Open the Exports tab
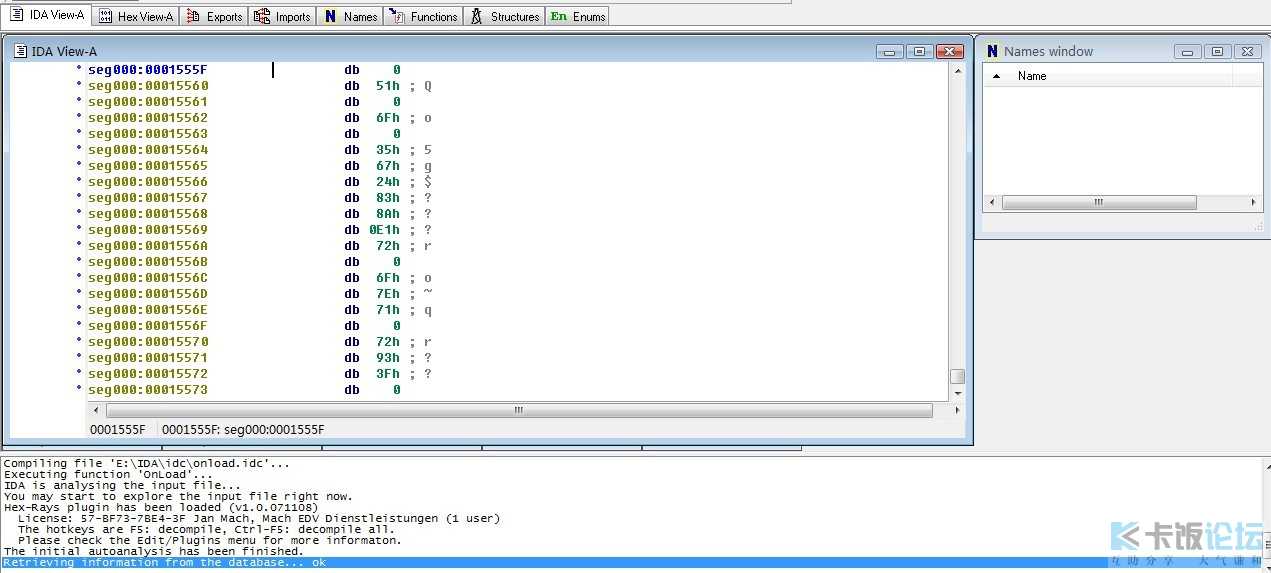The height and width of the screenshot is (573, 1271). click(214, 16)
